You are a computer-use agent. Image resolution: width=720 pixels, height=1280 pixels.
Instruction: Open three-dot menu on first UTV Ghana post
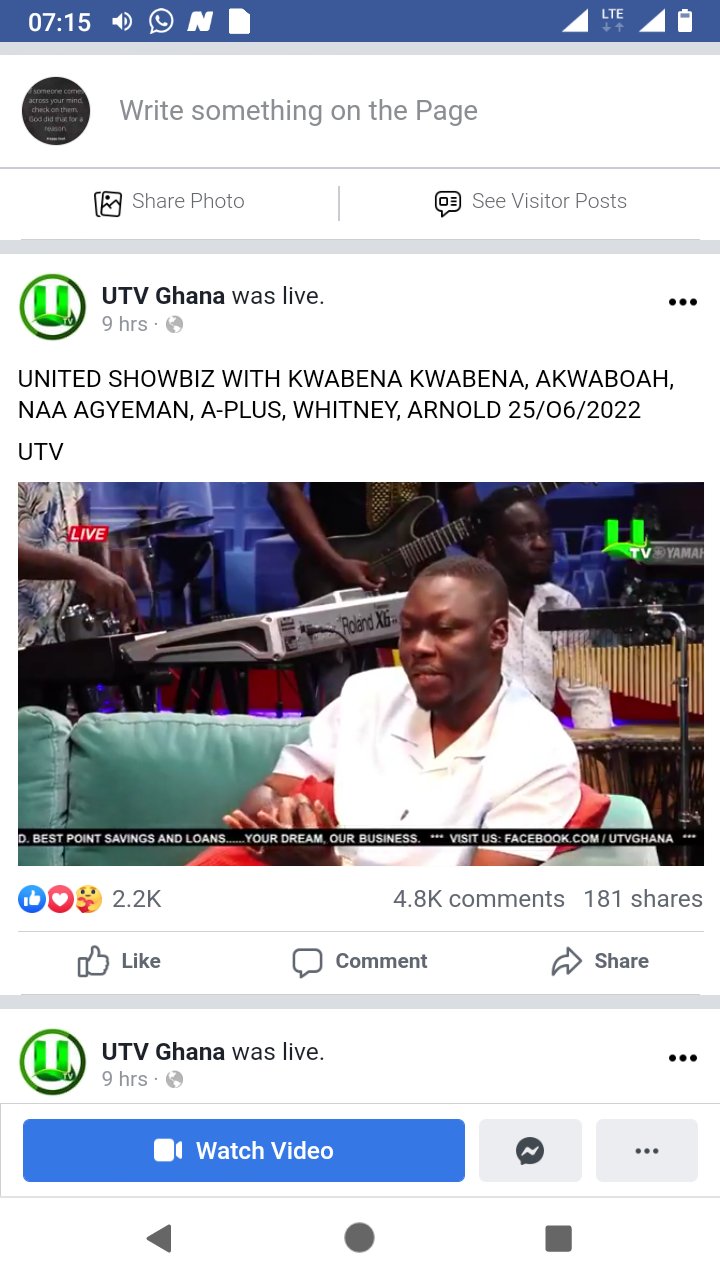click(682, 302)
